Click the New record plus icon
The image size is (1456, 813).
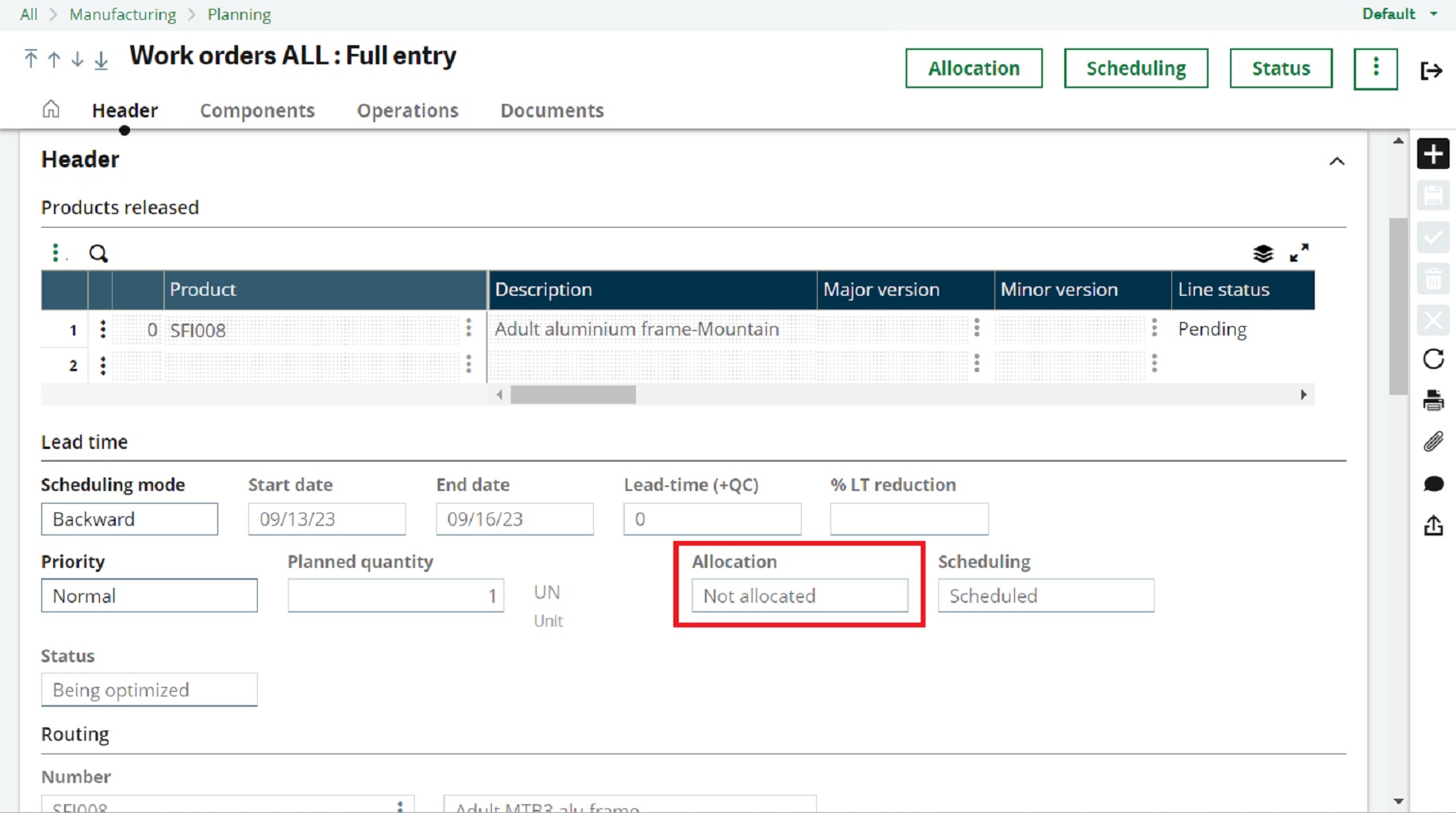1433,154
